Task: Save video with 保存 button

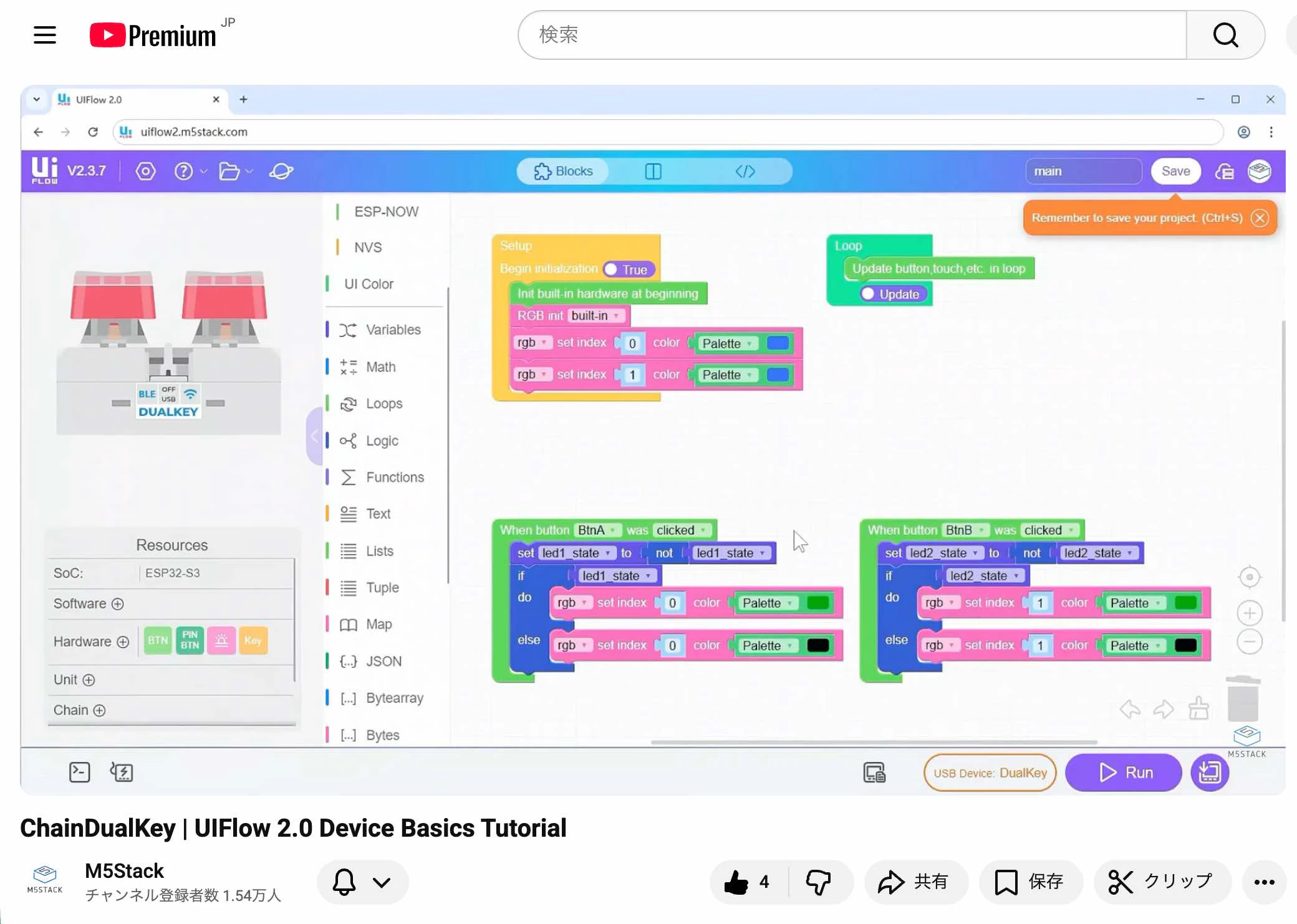Action: tap(1030, 882)
